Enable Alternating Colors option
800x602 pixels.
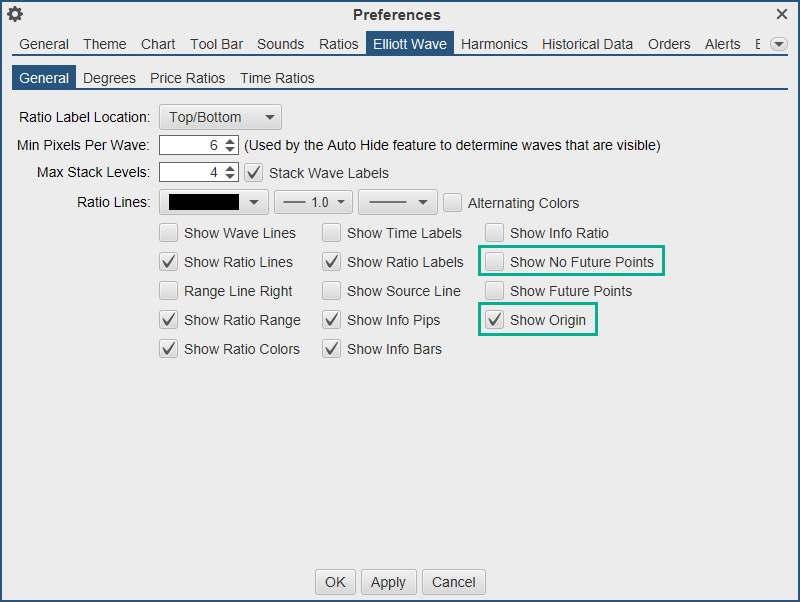click(x=453, y=203)
